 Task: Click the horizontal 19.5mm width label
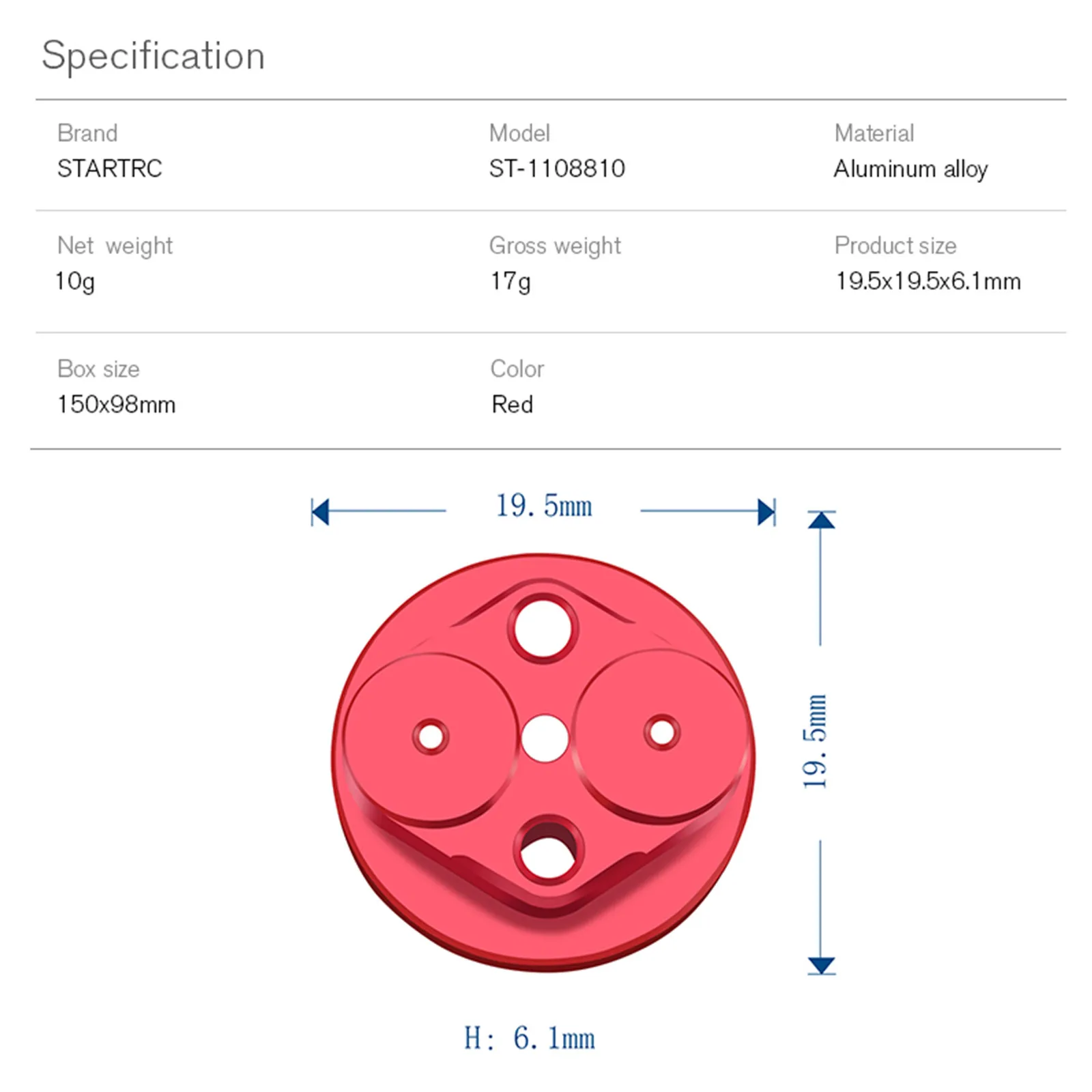coord(544,506)
